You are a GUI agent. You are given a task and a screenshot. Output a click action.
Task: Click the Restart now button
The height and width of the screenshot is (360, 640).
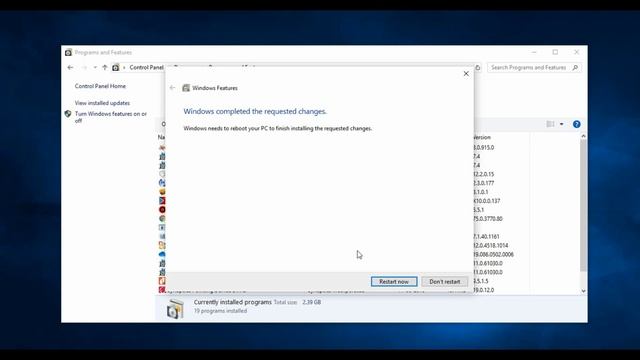point(394,282)
